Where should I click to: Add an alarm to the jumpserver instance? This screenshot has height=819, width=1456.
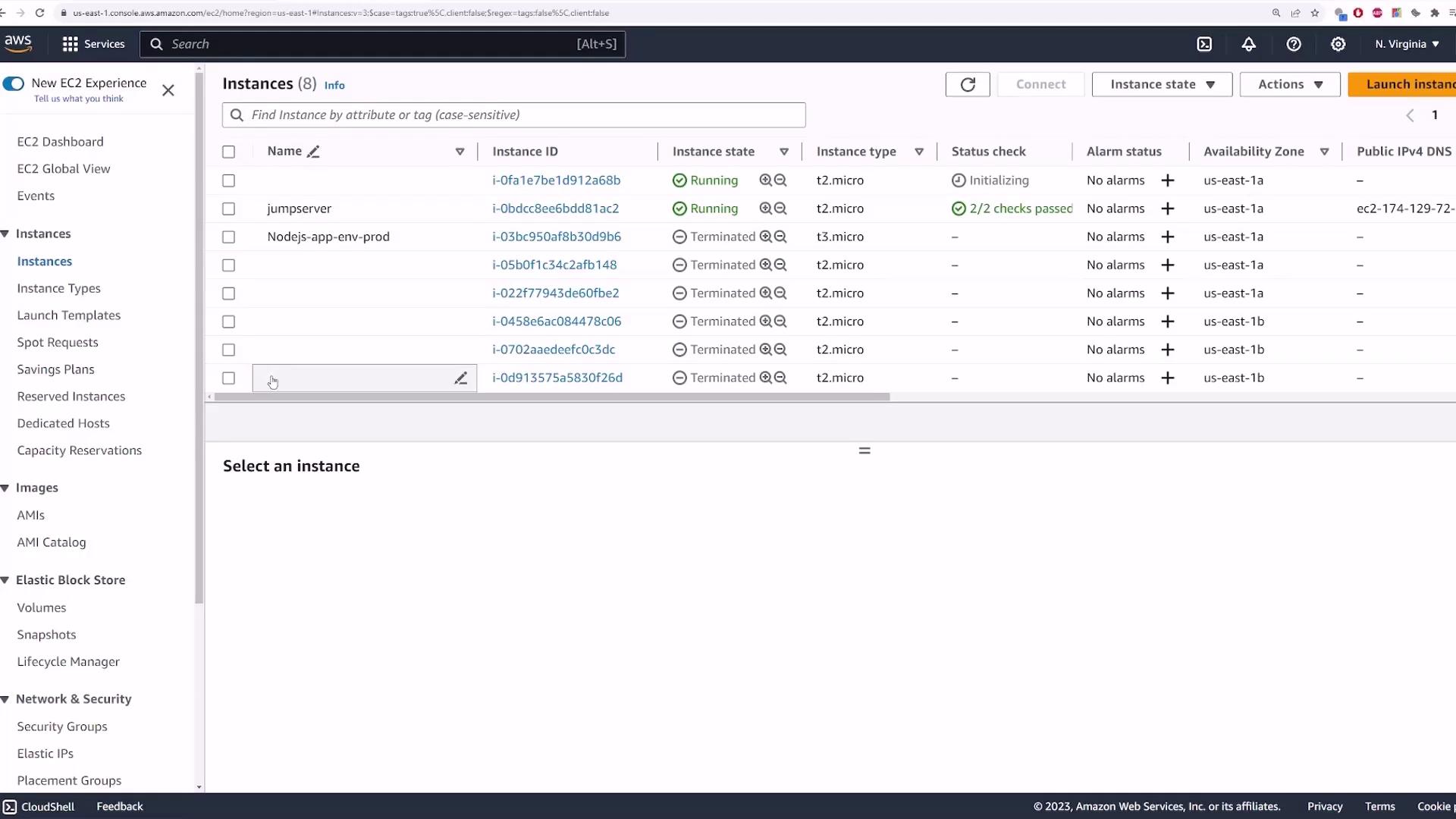point(1168,209)
